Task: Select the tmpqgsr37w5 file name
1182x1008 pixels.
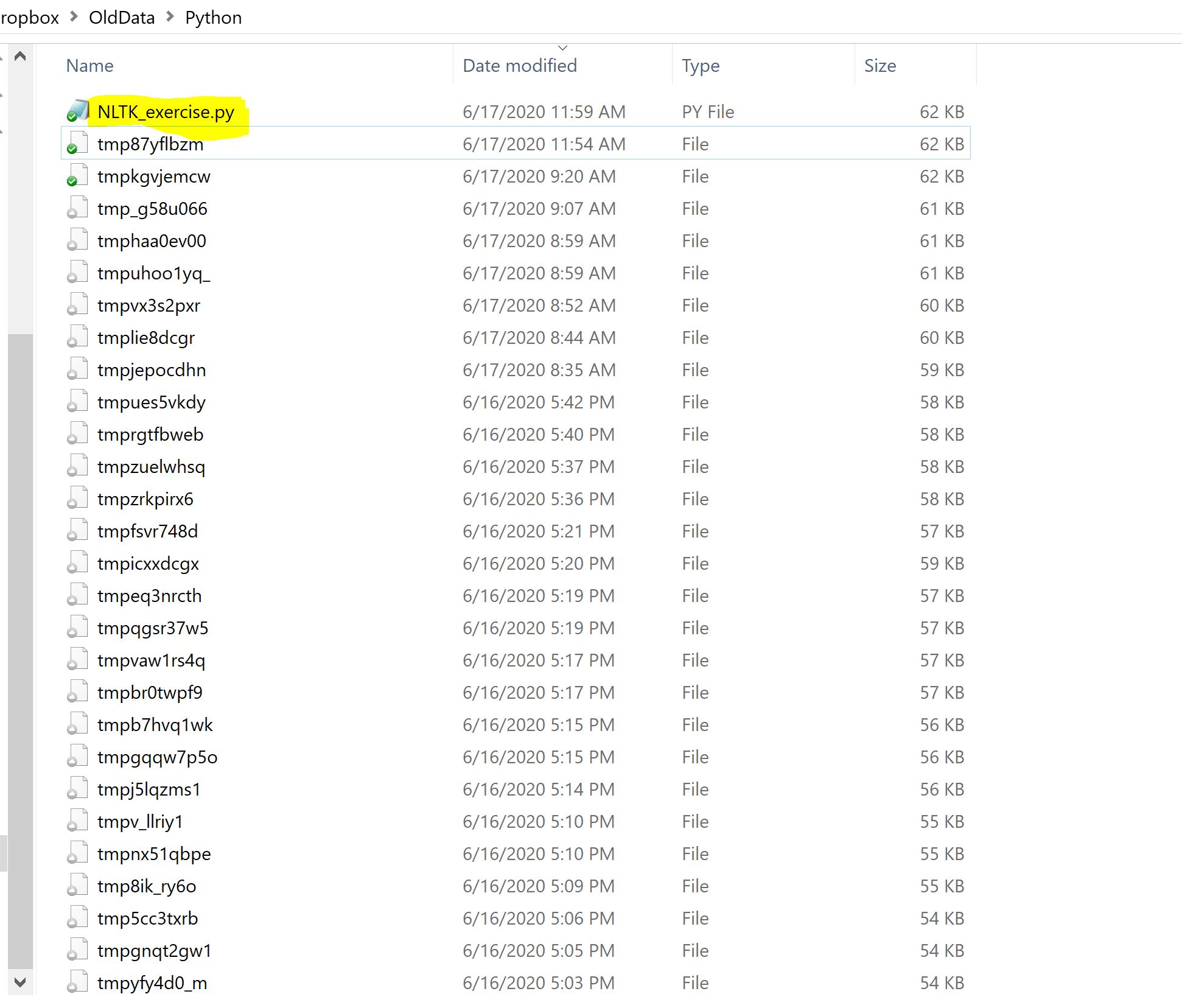Action: pyautogui.click(x=153, y=628)
